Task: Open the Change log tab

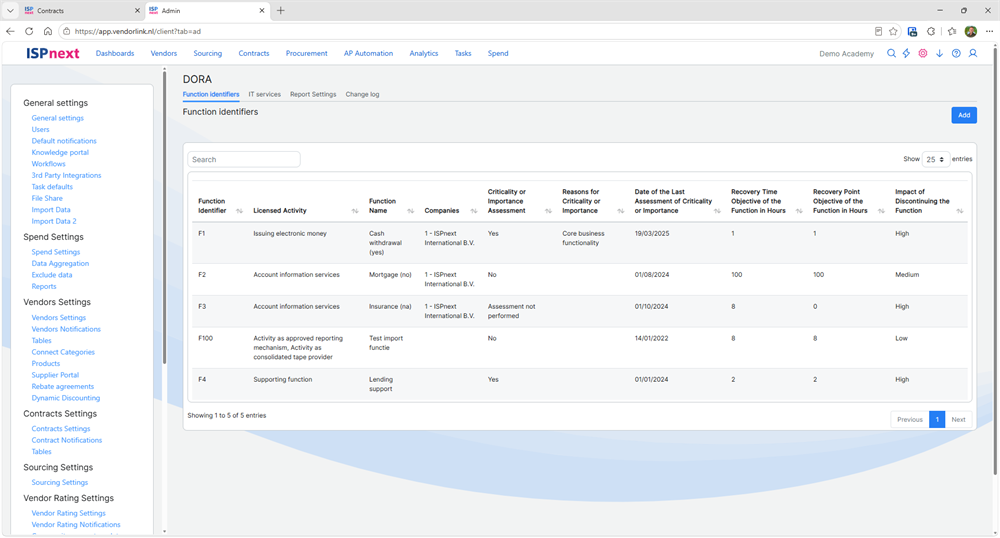Action: (x=362, y=94)
